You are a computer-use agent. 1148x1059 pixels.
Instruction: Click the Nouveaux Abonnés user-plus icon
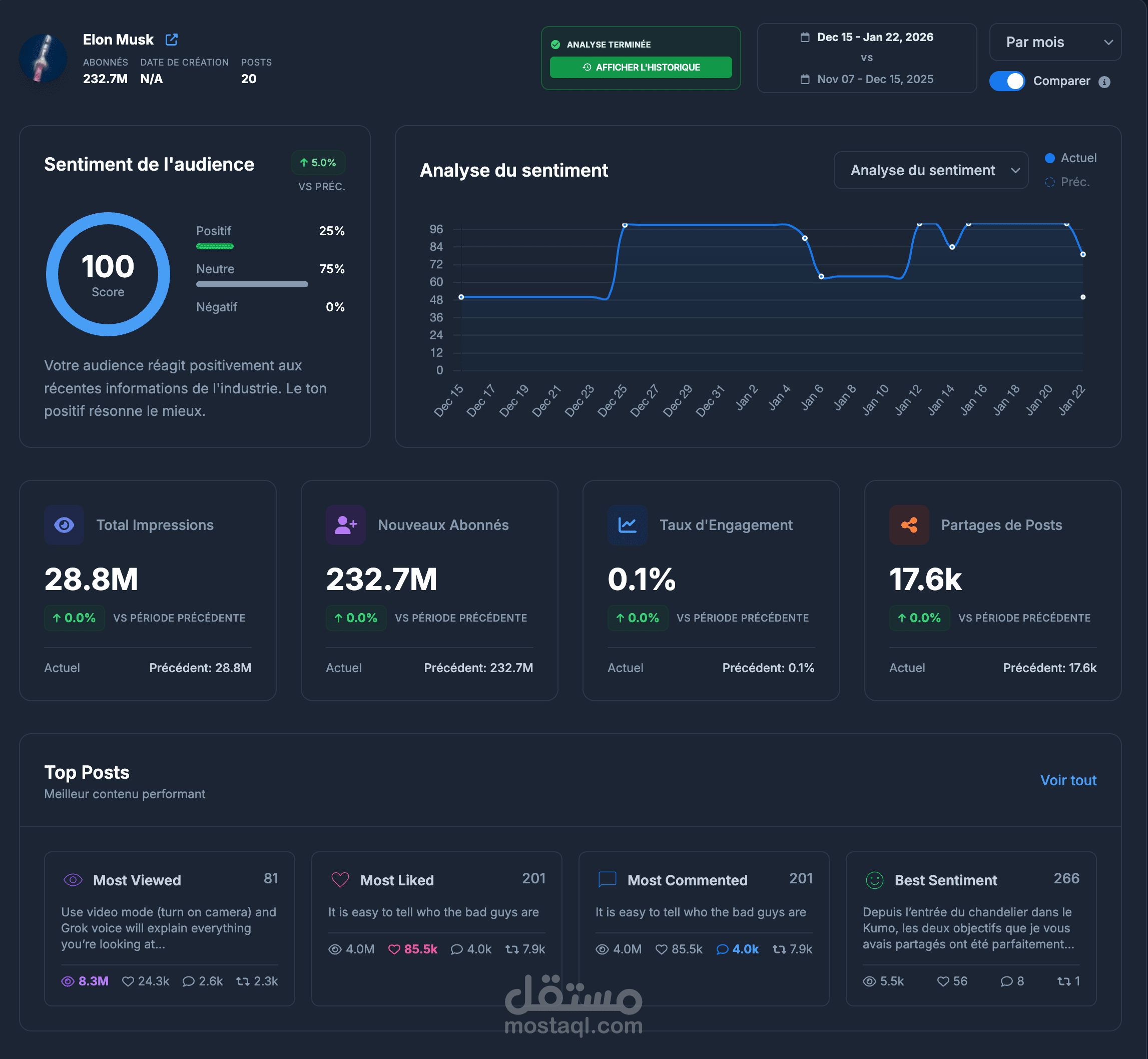click(346, 525)
